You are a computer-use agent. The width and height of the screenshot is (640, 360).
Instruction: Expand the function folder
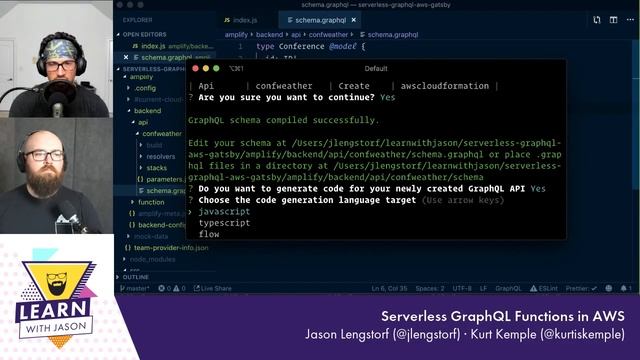(151, 202)
